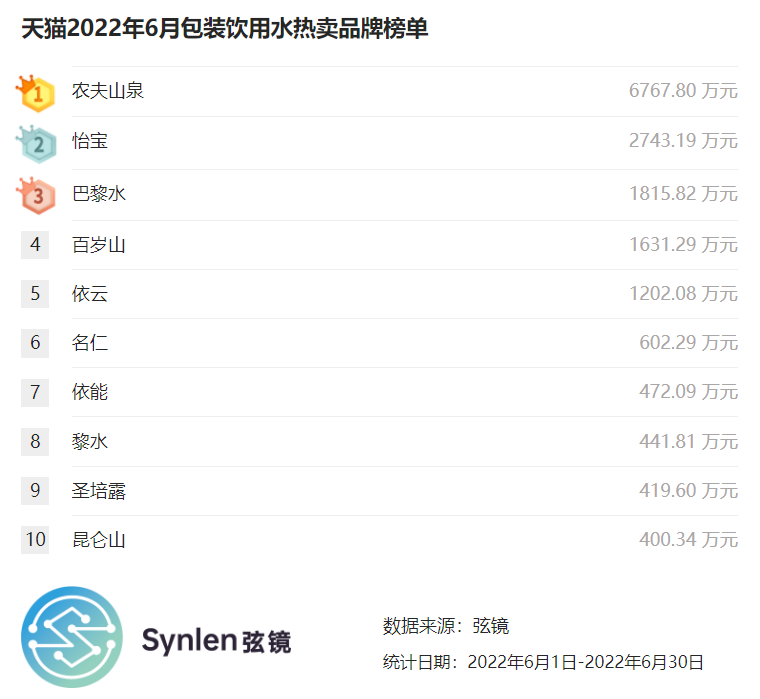Select brand name 圣培露
760x699 pixels.
99,491
